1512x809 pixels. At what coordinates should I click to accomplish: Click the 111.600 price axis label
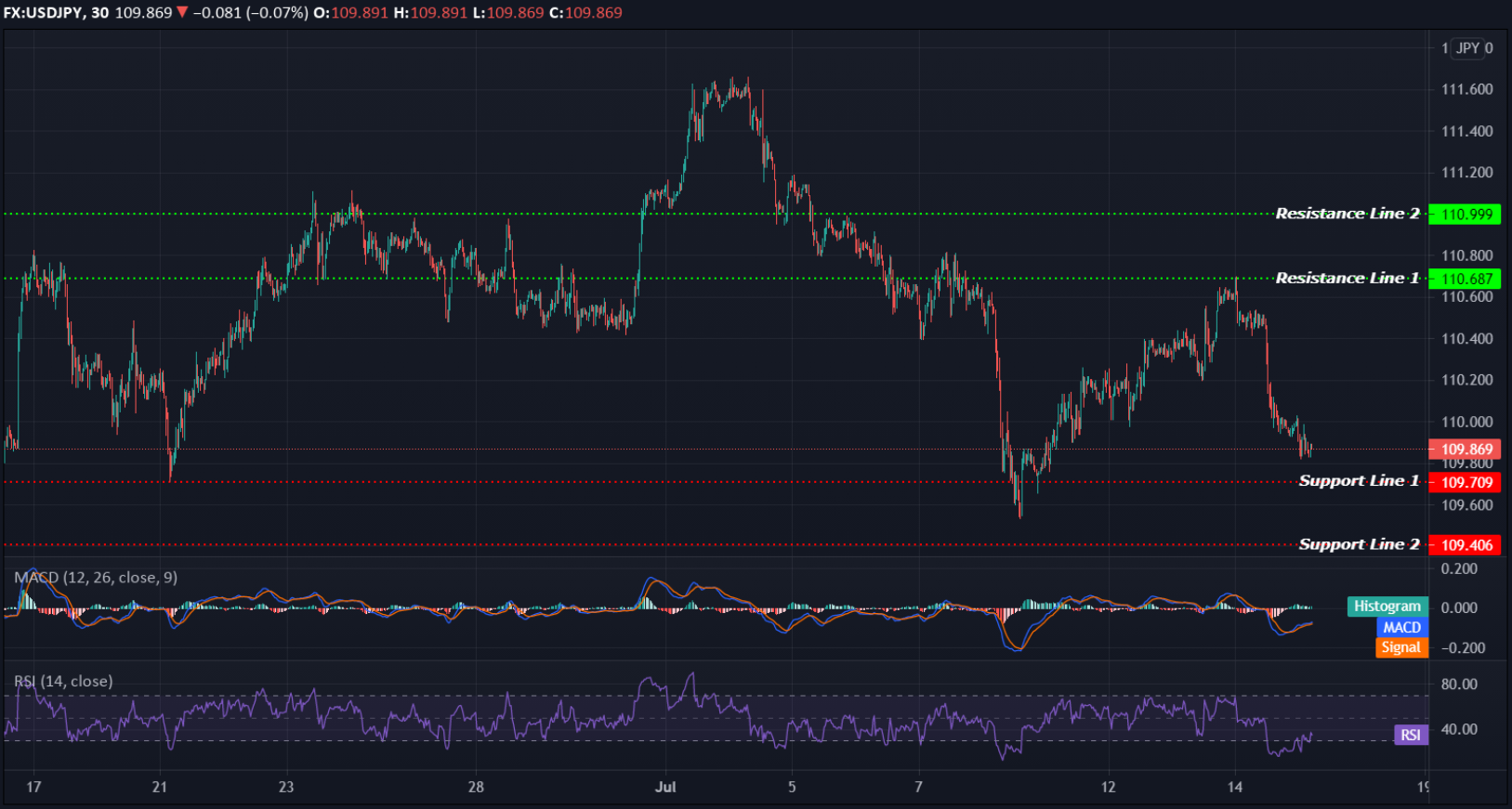[1466, 89]
